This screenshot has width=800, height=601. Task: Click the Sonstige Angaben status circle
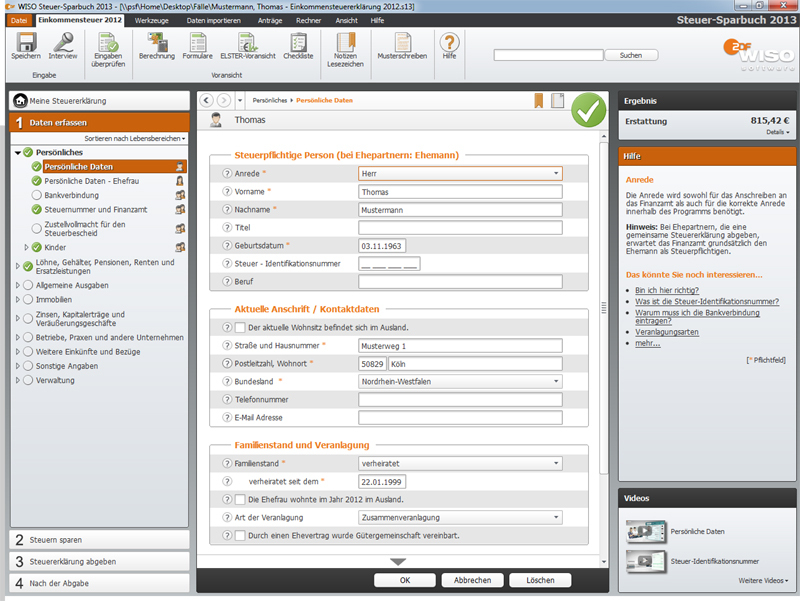click(28, 365)
